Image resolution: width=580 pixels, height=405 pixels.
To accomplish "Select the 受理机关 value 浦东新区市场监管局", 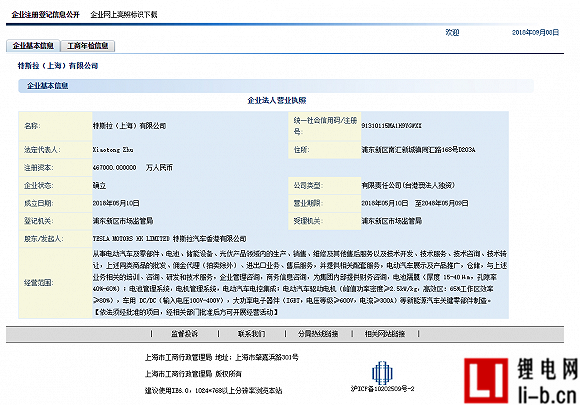I will 392,221.
